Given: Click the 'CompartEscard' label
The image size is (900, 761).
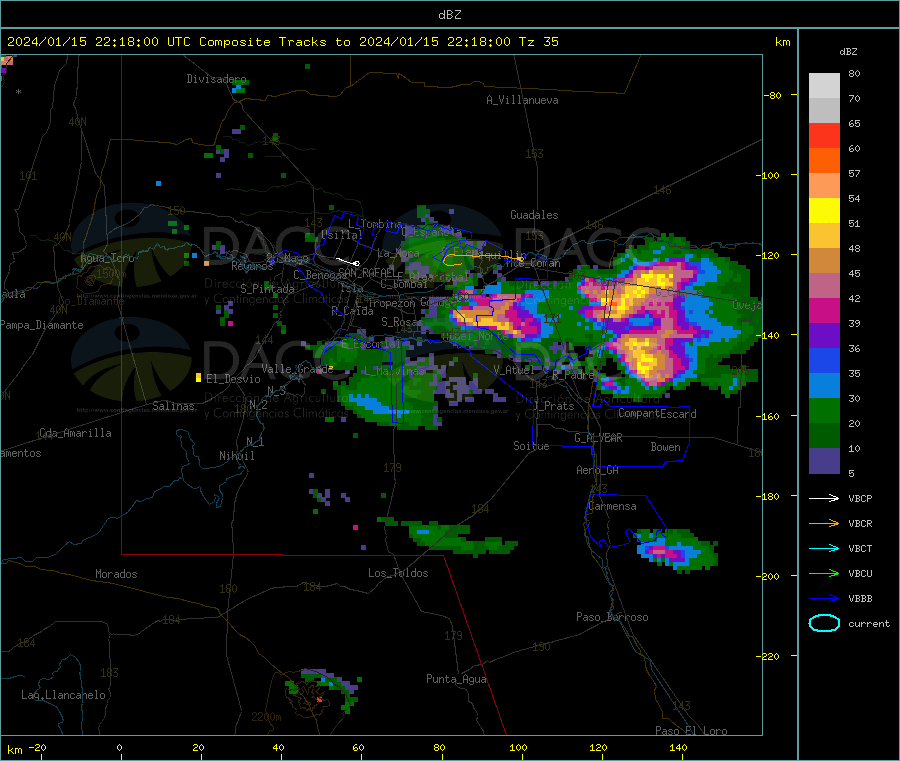Looking at the screenshot, I should coord(657,414).
